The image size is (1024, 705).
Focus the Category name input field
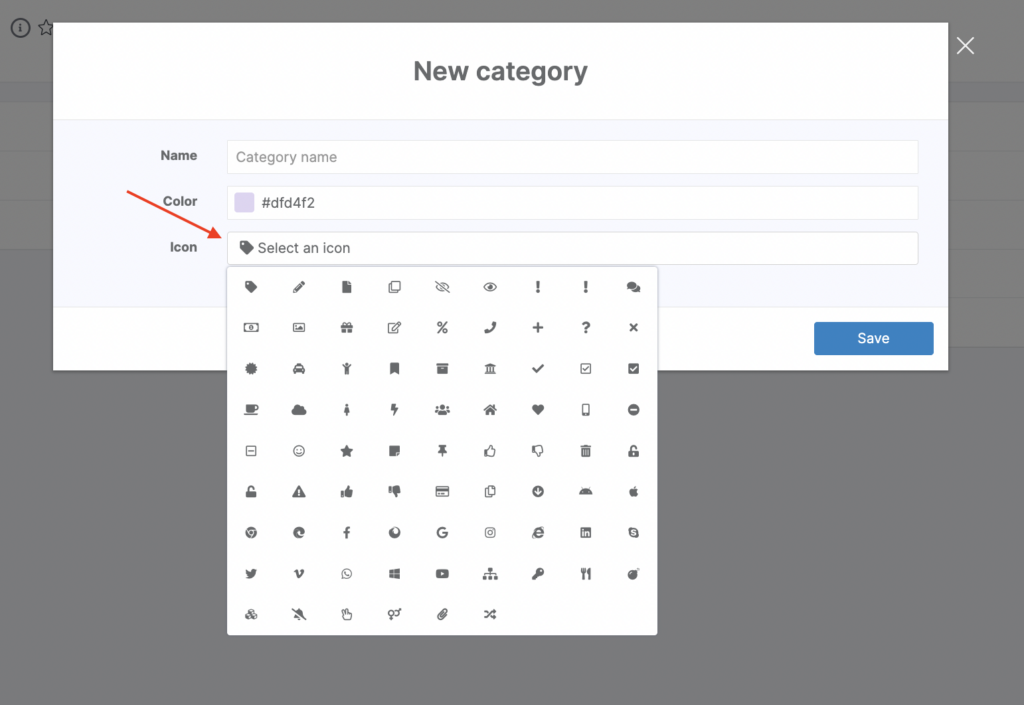[x=572, y=157]
